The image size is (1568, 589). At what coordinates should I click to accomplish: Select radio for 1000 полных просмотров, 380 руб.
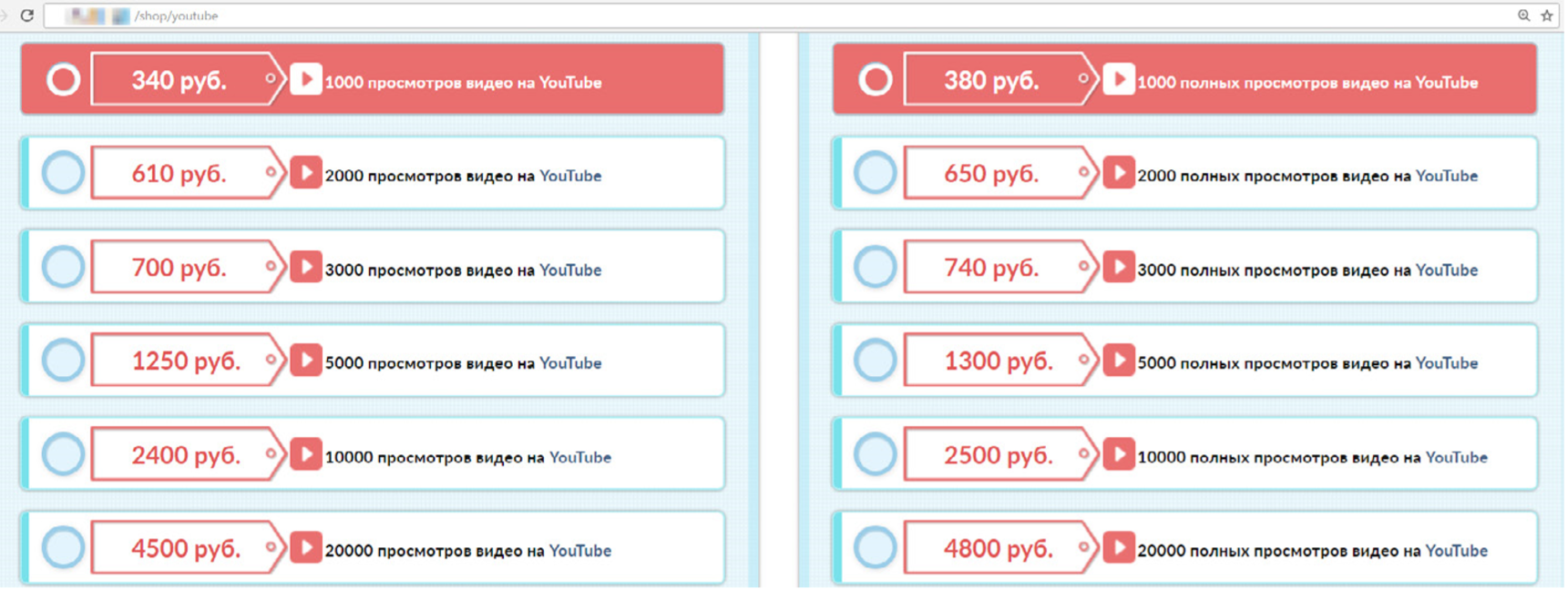coord(876,80)
